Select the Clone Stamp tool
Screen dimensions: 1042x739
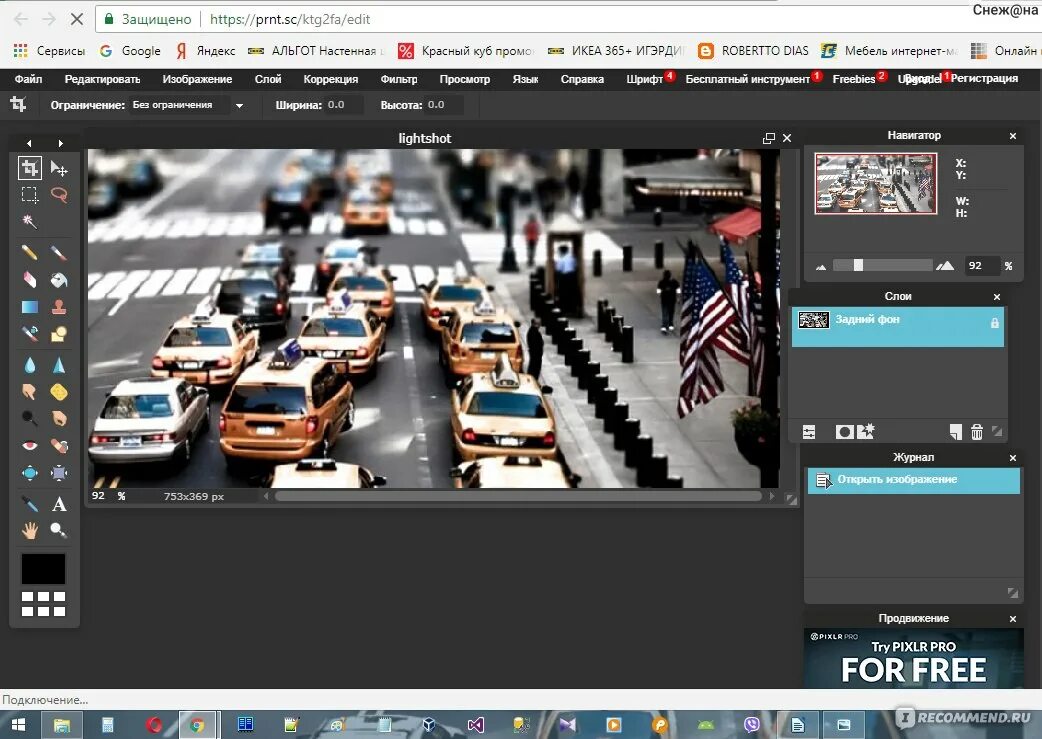(x=59, y=307)
